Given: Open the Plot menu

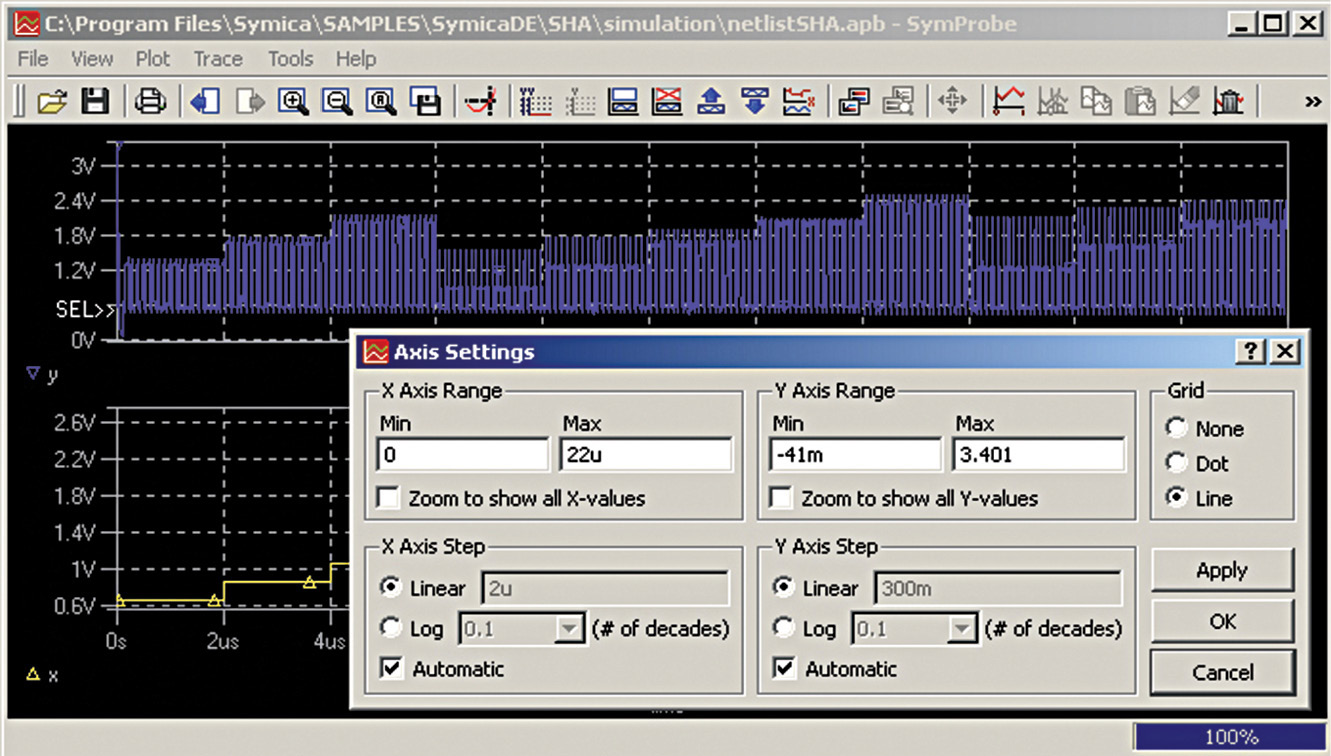Looking at the screenshot, I should pyautogui.click(x=152, y=58).
